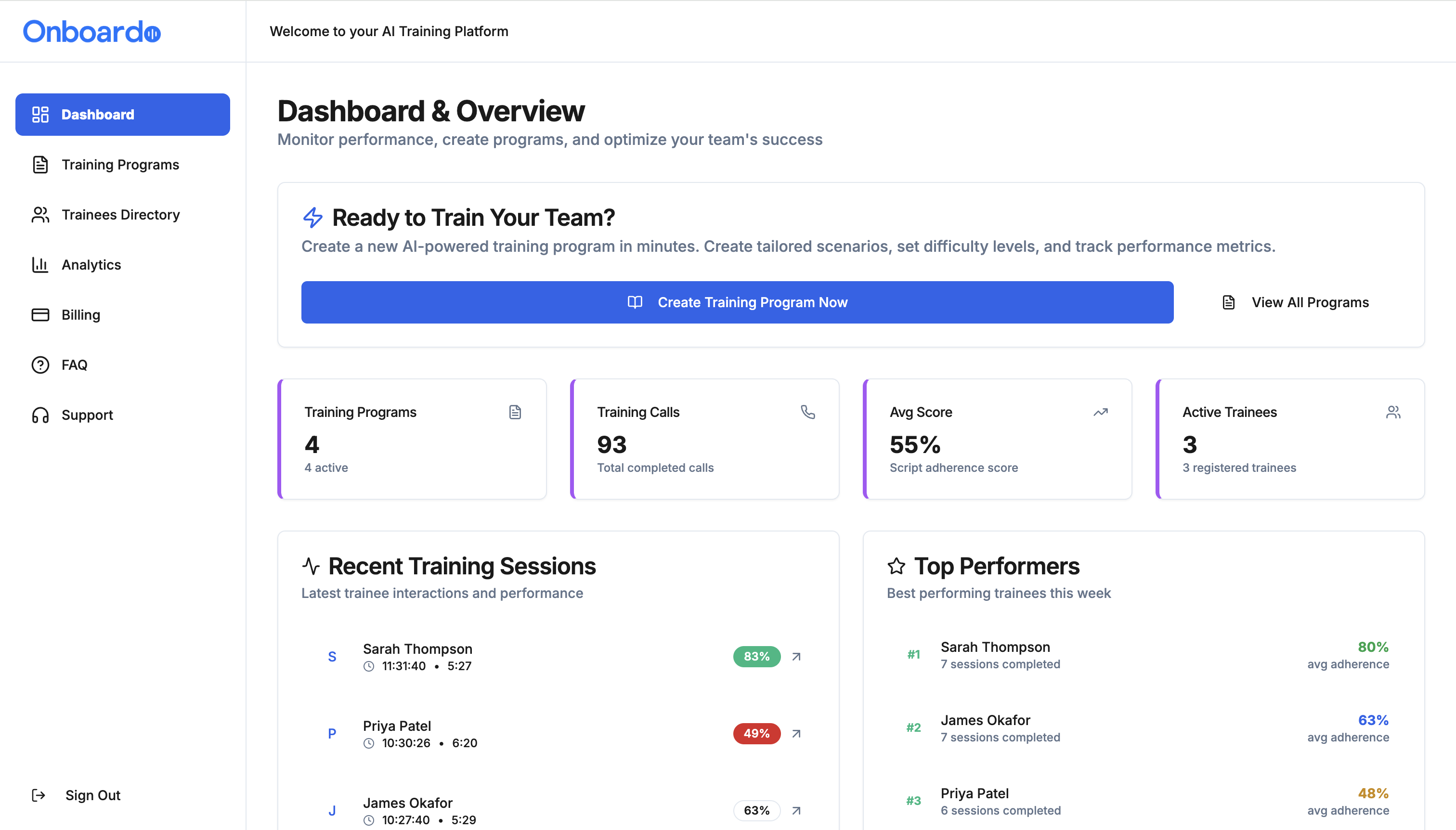This screenshot has height=830, width=1456.
Task: Click the FAQ question mark icon
Action: pos(40,365)
